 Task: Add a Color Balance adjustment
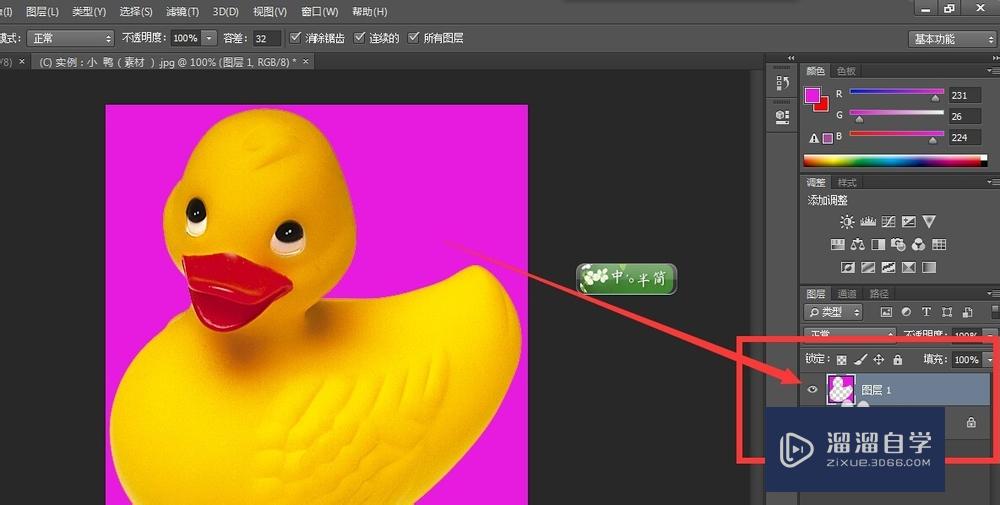(x=858, y=244)
